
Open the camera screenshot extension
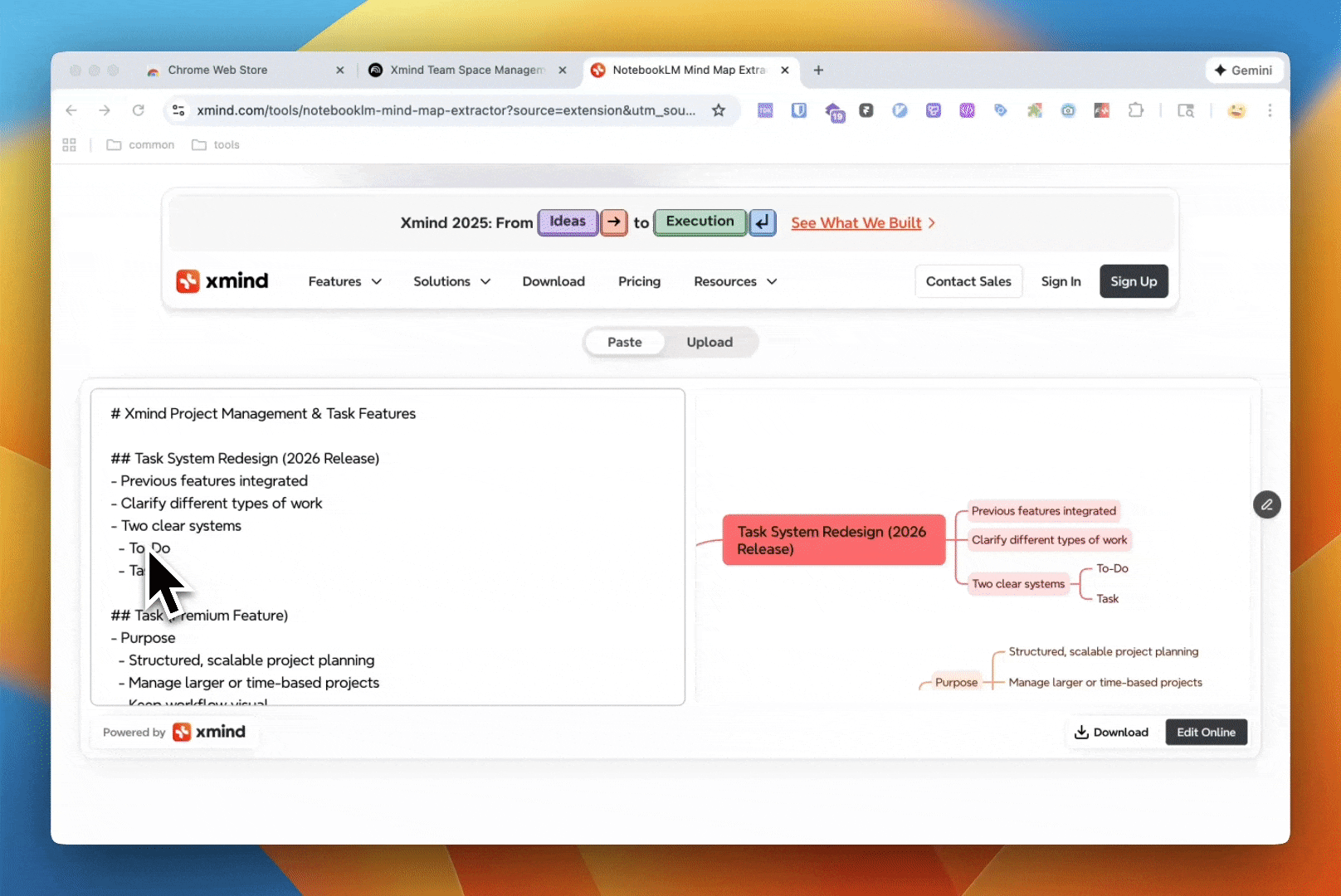[1068, 110]
